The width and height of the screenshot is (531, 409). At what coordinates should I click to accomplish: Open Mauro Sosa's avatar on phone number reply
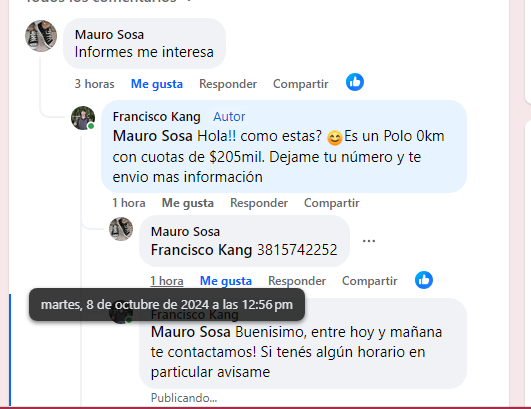[121, 229]
